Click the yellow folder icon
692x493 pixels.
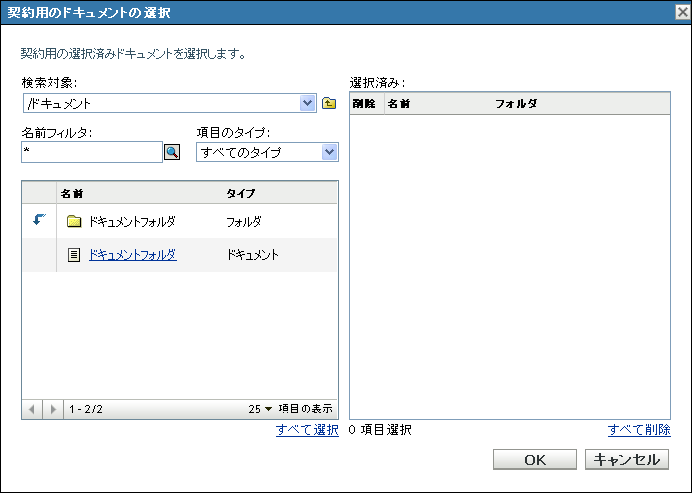[x=74, y=221]
